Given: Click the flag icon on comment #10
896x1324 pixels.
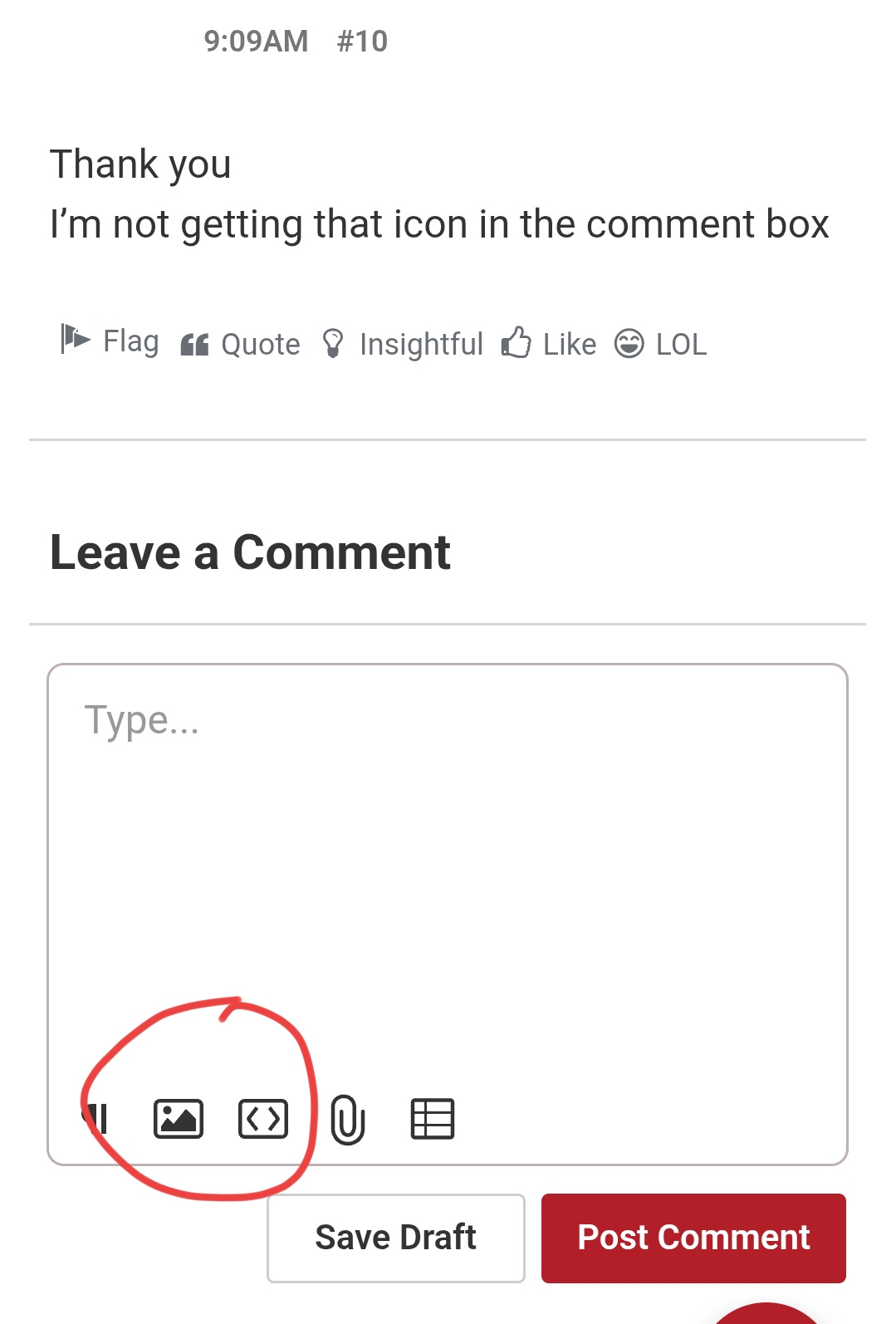Looking at the screenshot, I should [x=76, y=339].
